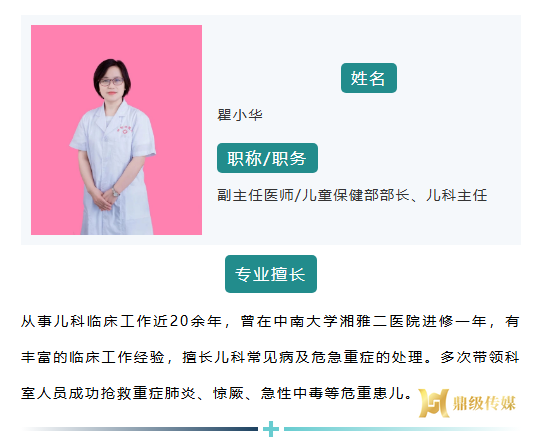Viewport: 542px width, 442px height.
Task: Click the doctor's glasses in photo
Action: [111, 82]
